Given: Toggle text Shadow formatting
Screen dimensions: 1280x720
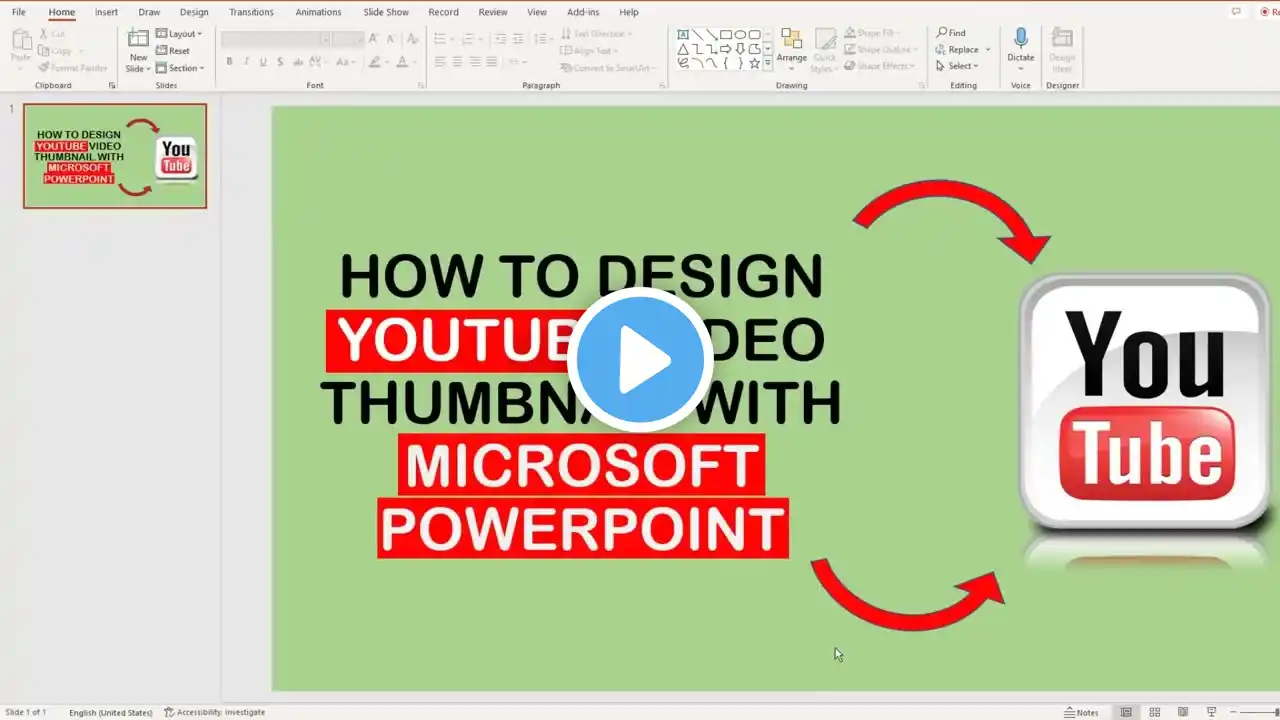Looking at the screenshot, I should pyautogui.click(x=280, y=62).
